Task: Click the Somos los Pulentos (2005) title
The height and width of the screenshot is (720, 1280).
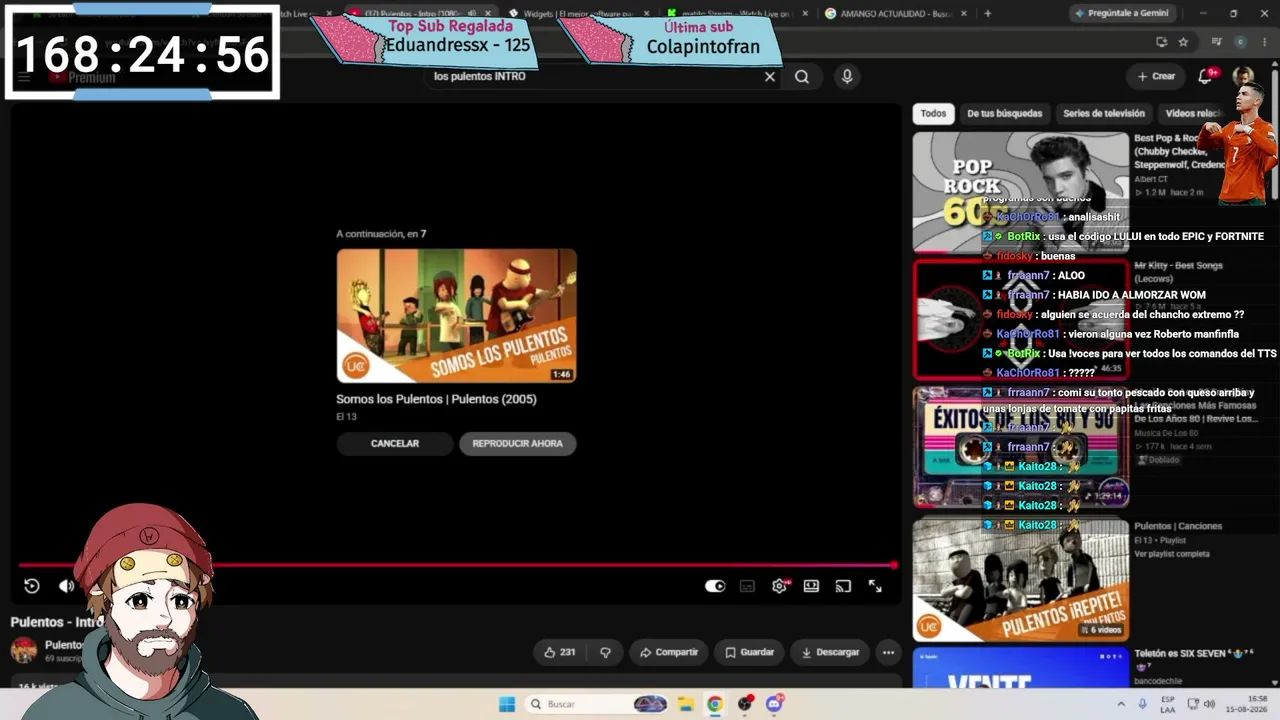Action: (x=436, y=399)
